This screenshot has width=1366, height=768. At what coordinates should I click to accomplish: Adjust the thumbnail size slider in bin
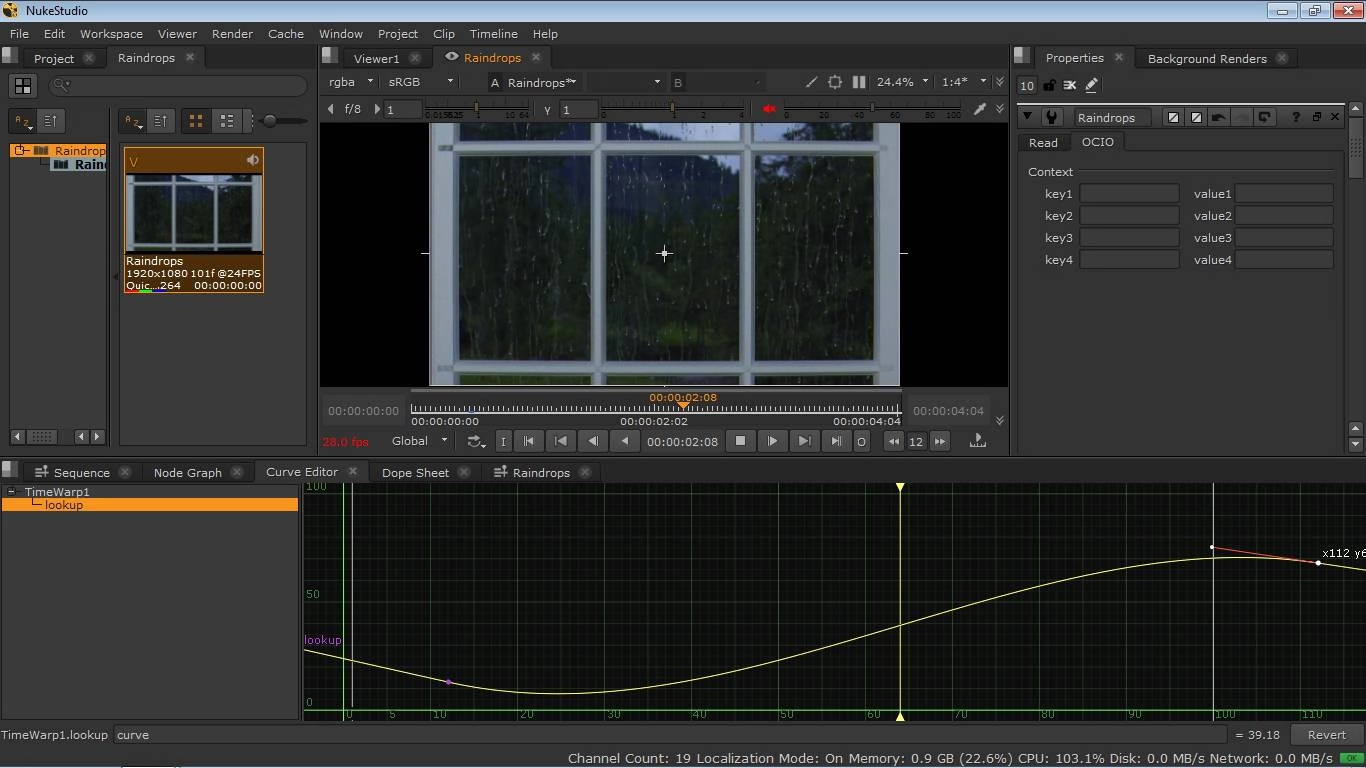pyautogui.click(x=284, y=121)
